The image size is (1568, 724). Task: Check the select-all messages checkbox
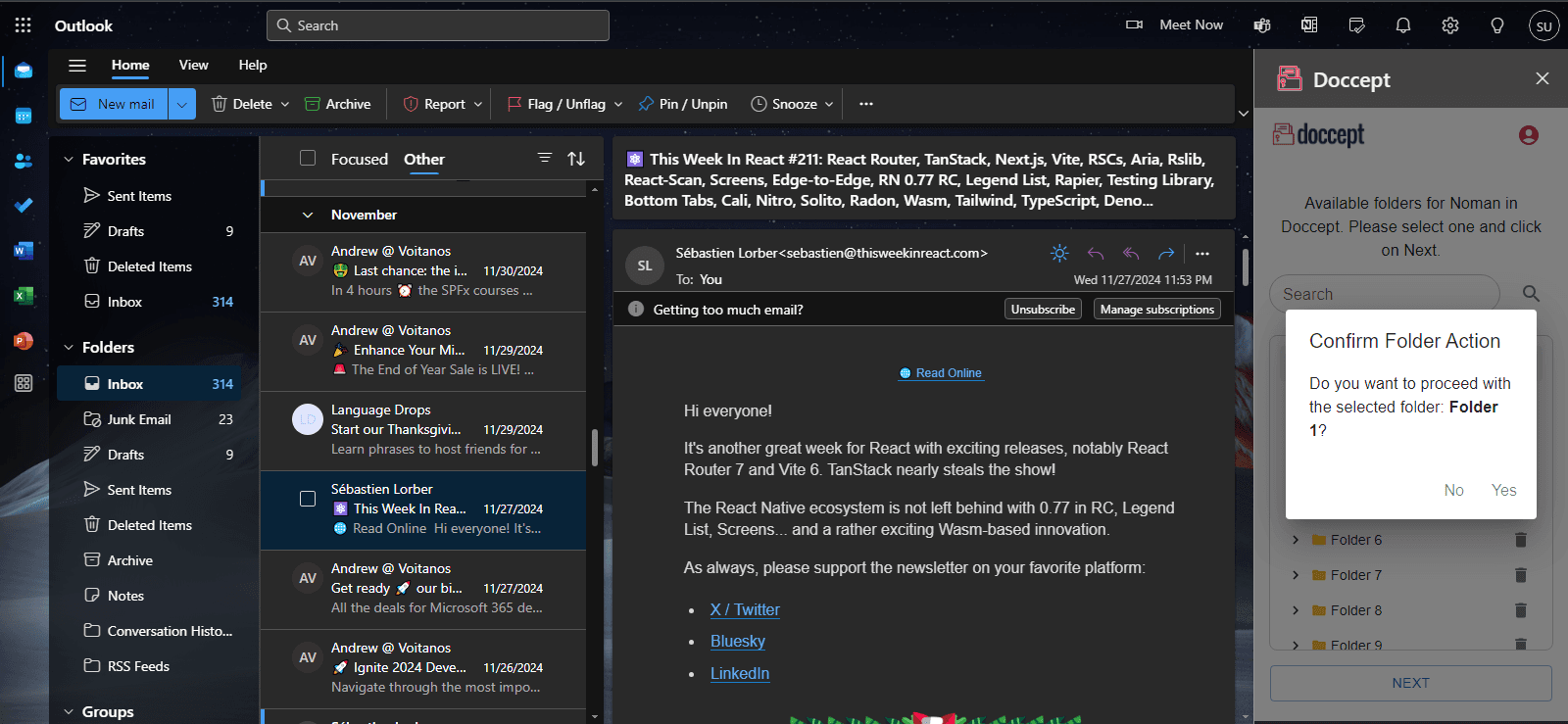click(308, 158)
